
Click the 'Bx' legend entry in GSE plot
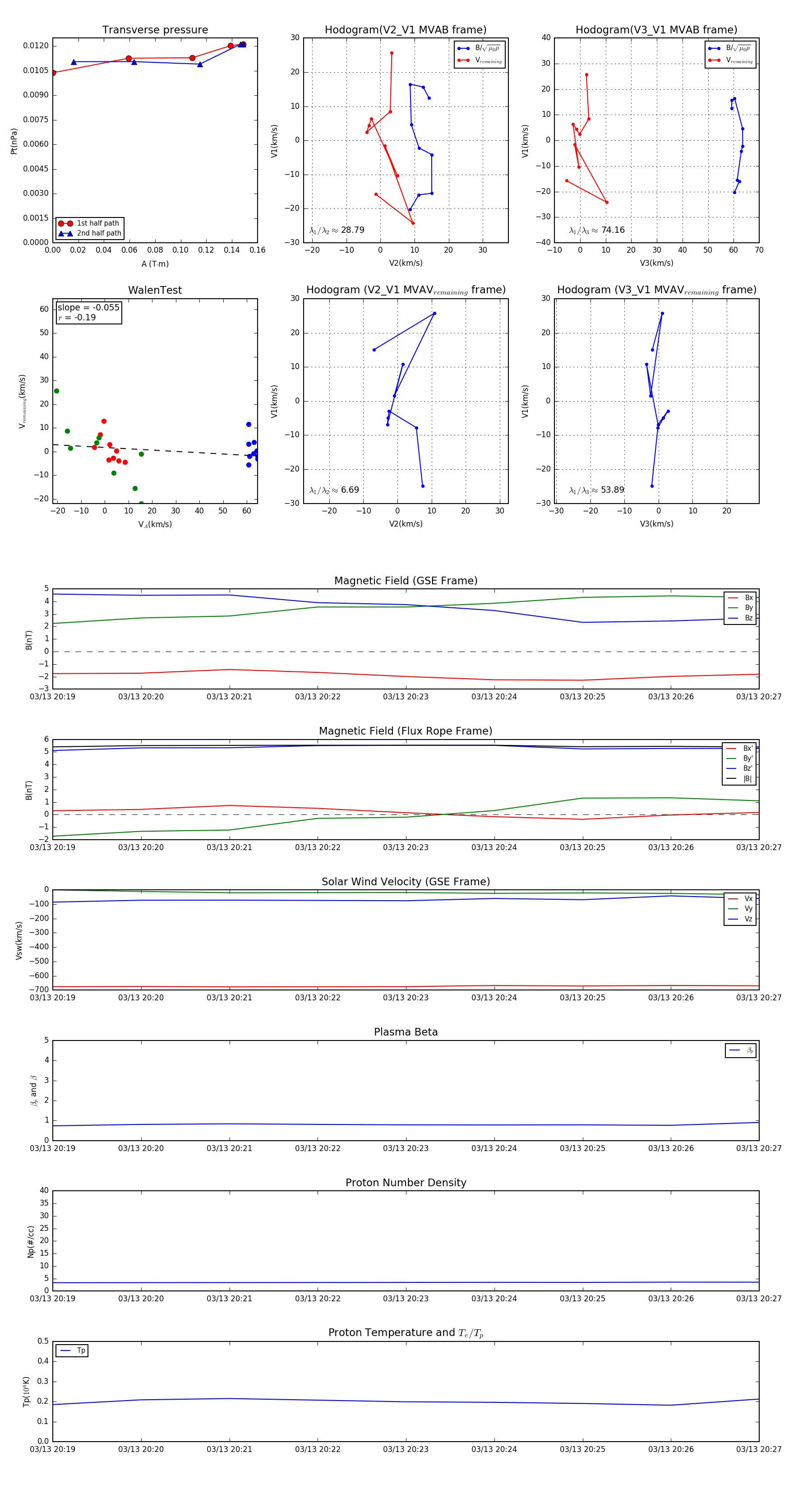point(740,598)
